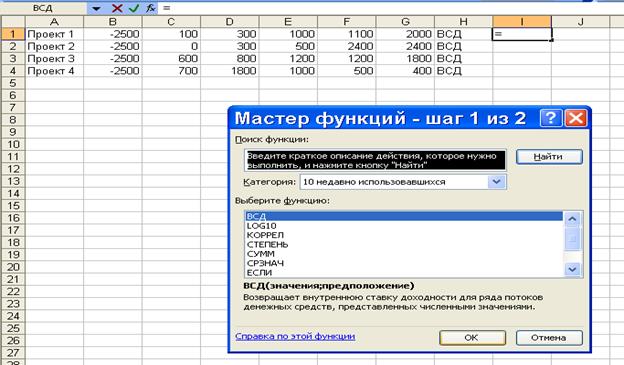Click cell F4 with value 500
This screenshot has height=365, width=624.
pos(347,71)
